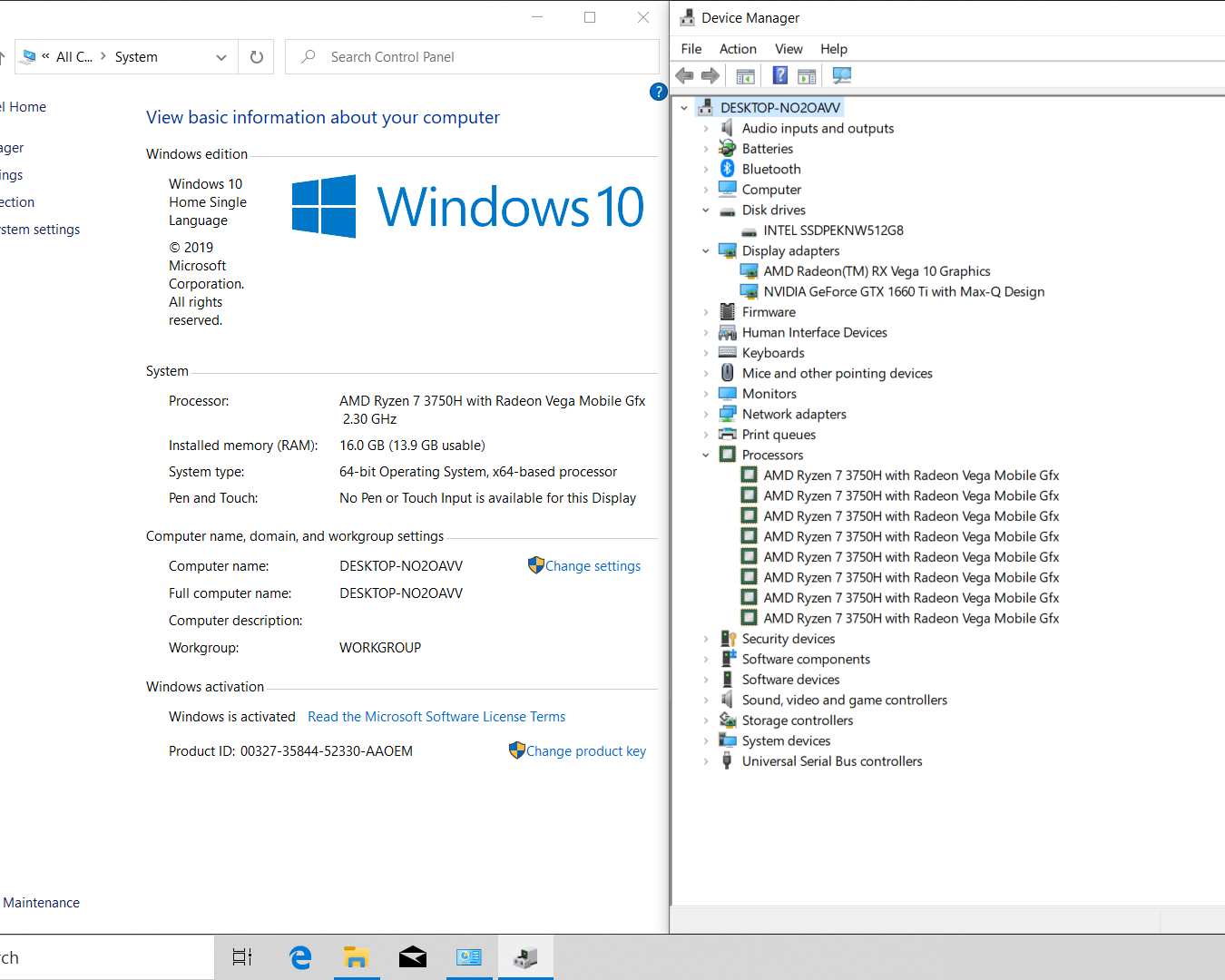
Task: Select the Batteries category icon
Action: (x=727, y=149)
